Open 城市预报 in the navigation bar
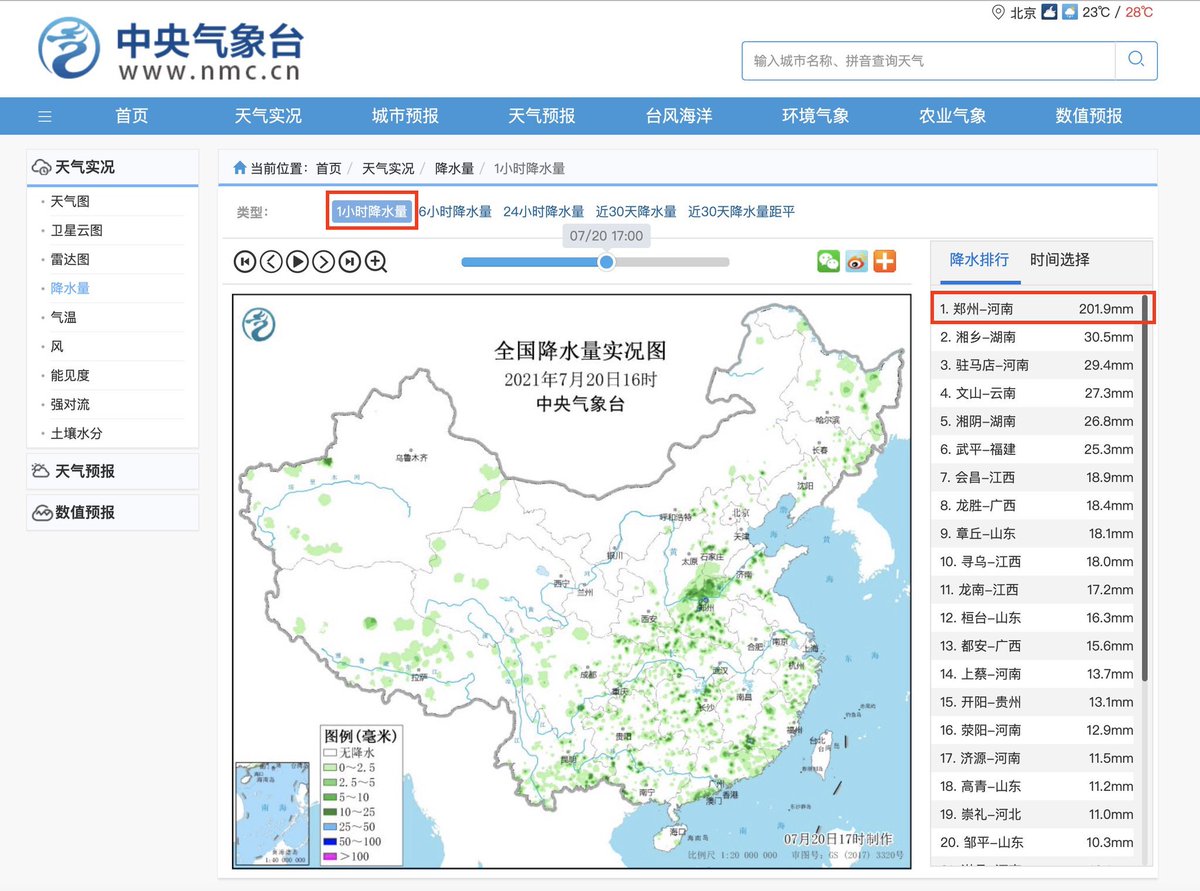The width and height of the screenshot is (1200, 891). (x=405, y=116)
